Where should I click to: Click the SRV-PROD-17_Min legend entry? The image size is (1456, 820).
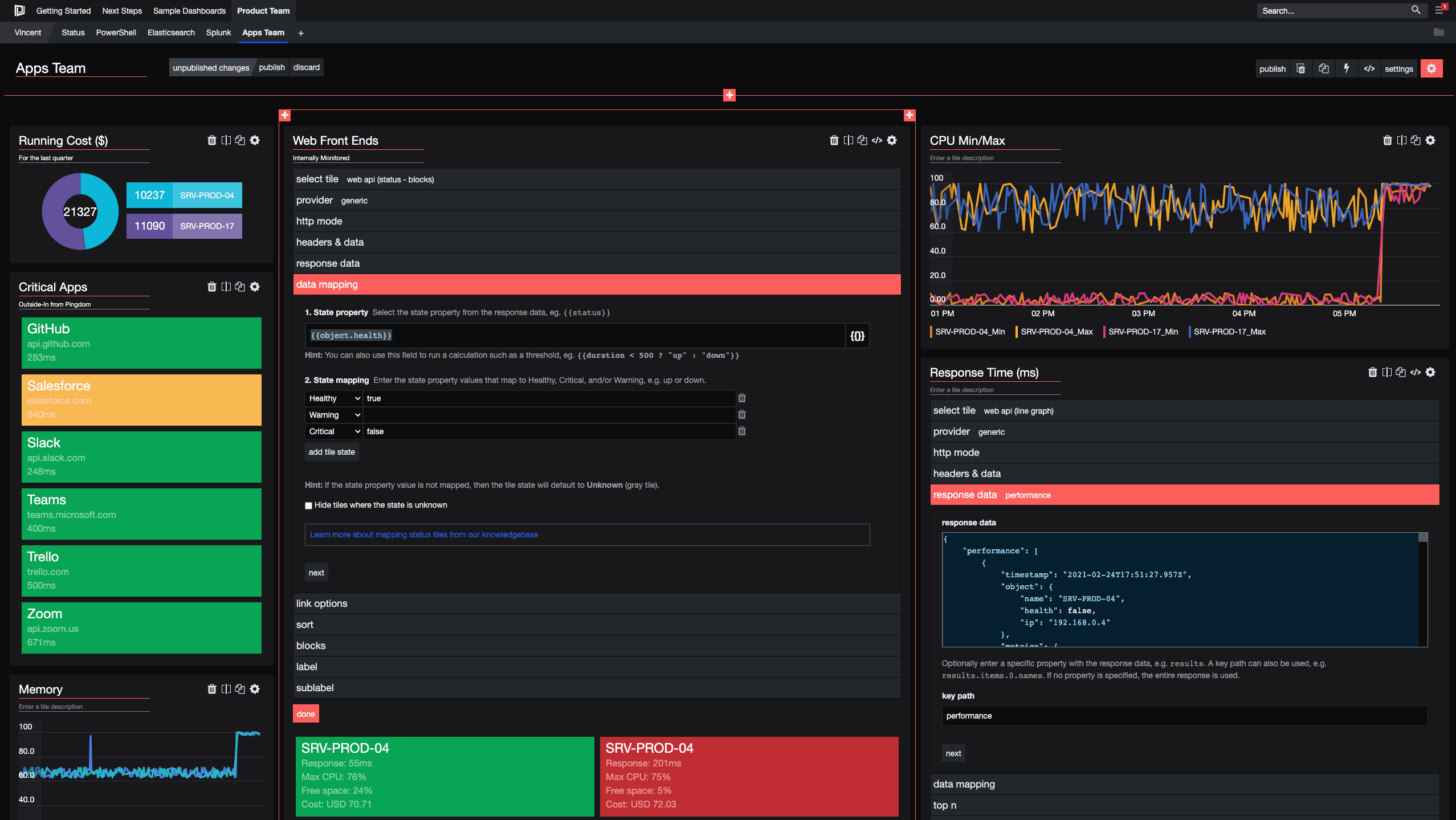click(1140, 332)
